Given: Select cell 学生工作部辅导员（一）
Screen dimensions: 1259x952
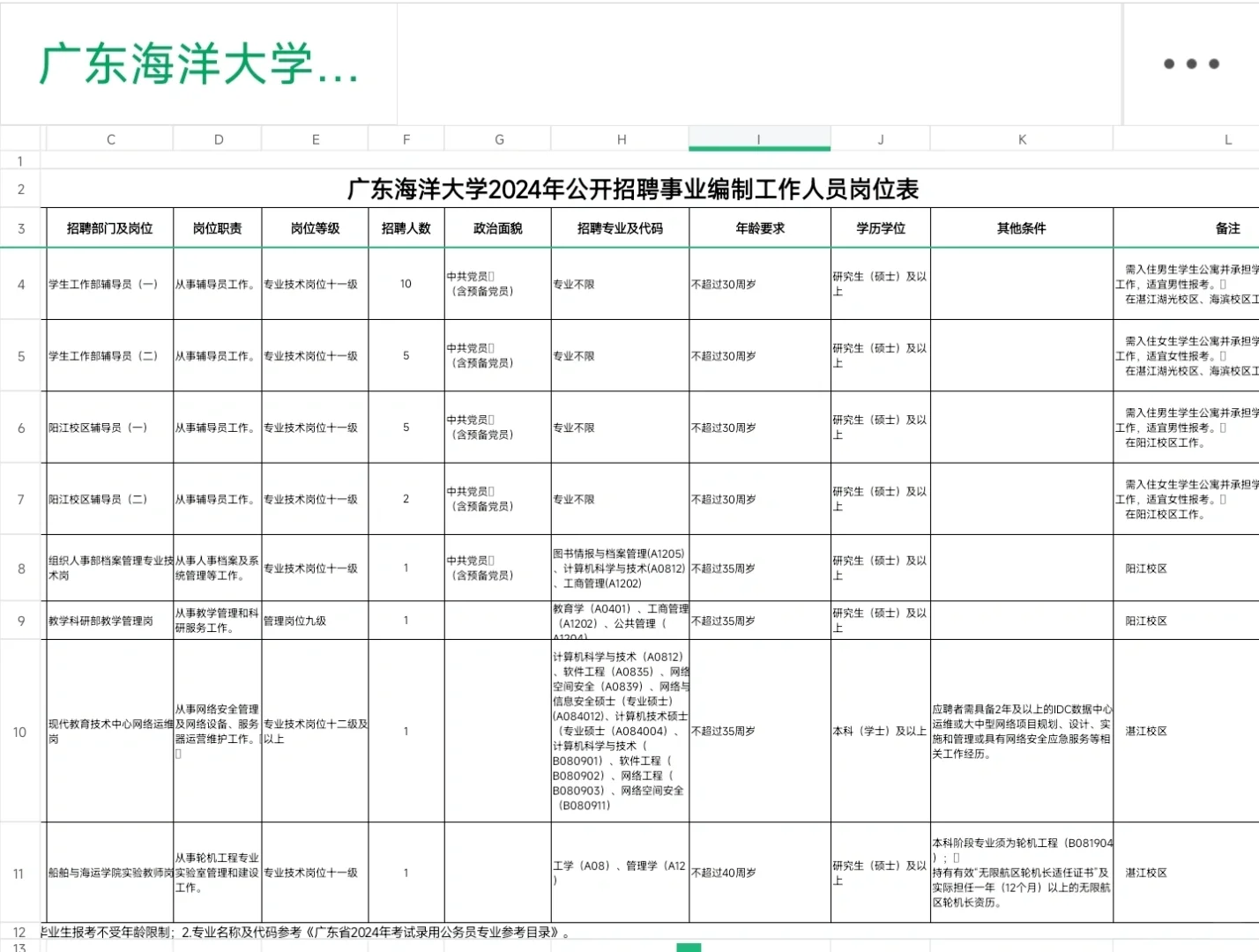Looking at the screenshot, I should (x=109, y=284).
